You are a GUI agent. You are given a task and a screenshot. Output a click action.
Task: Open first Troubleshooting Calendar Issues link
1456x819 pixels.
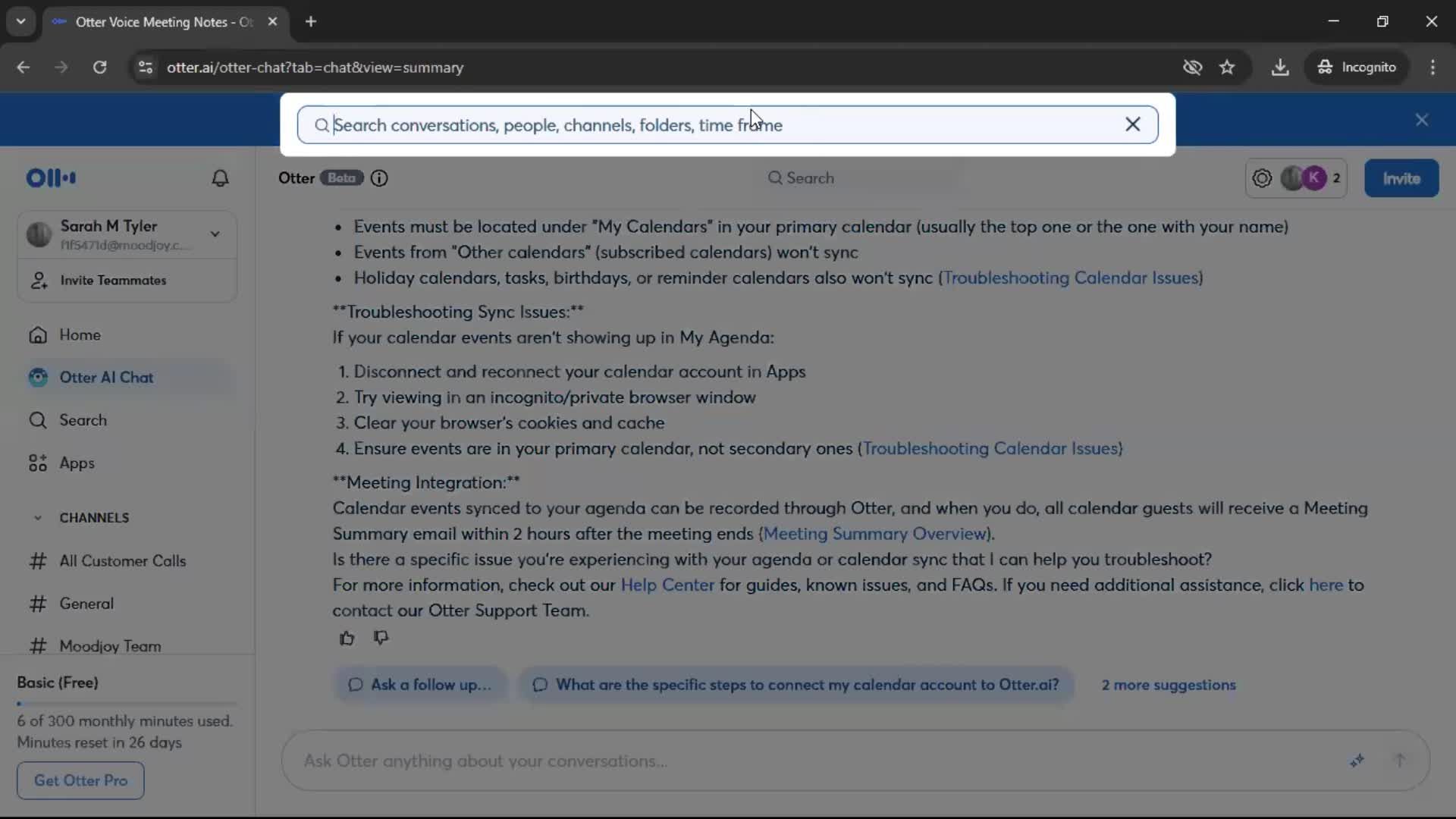(1071, 278)
